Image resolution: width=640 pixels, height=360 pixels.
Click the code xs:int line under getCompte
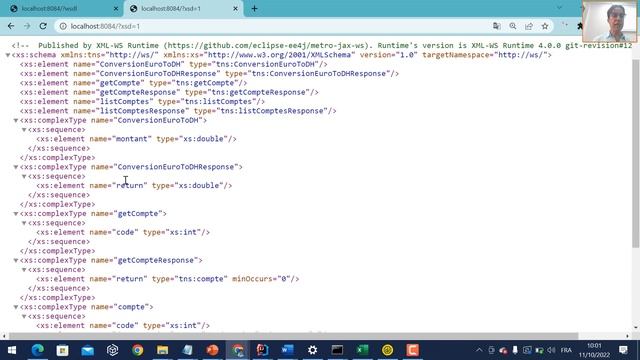(x=123, y=232)
